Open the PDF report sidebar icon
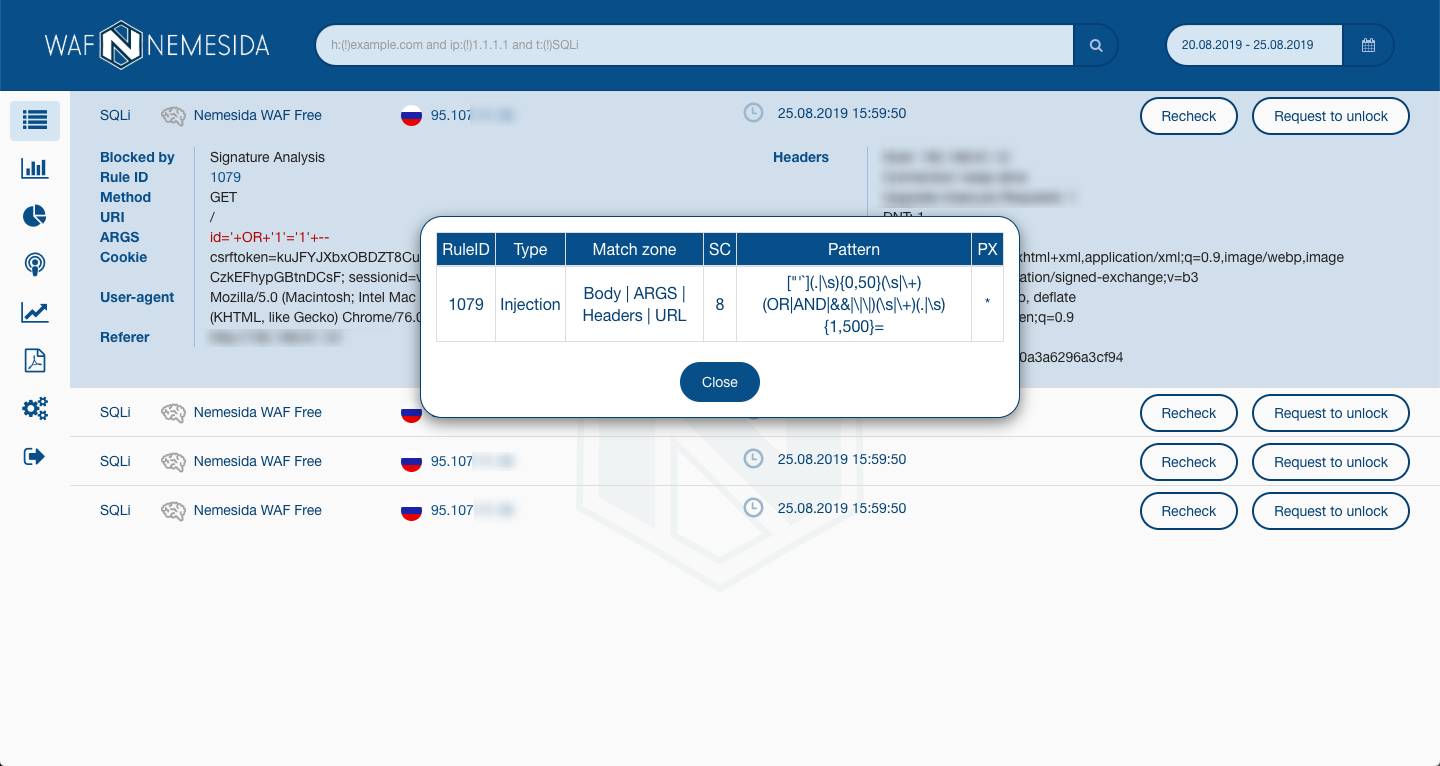The image size is (1440, 766). click(35, 361)
